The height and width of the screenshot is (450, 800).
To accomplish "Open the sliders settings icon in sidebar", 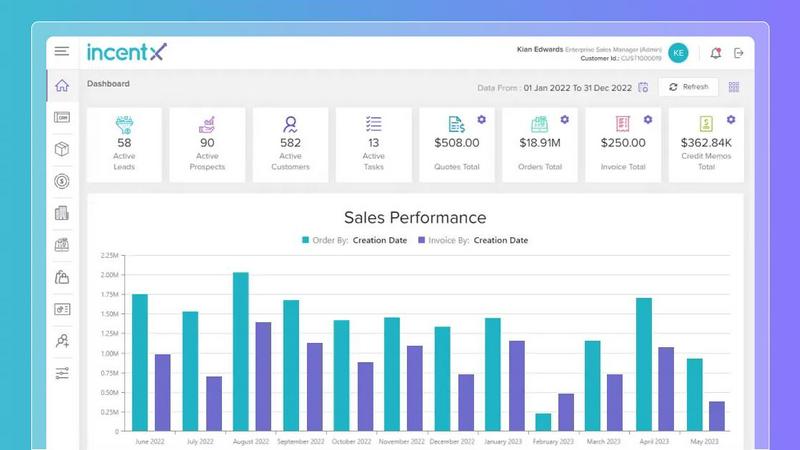I will tap(62, 373).
